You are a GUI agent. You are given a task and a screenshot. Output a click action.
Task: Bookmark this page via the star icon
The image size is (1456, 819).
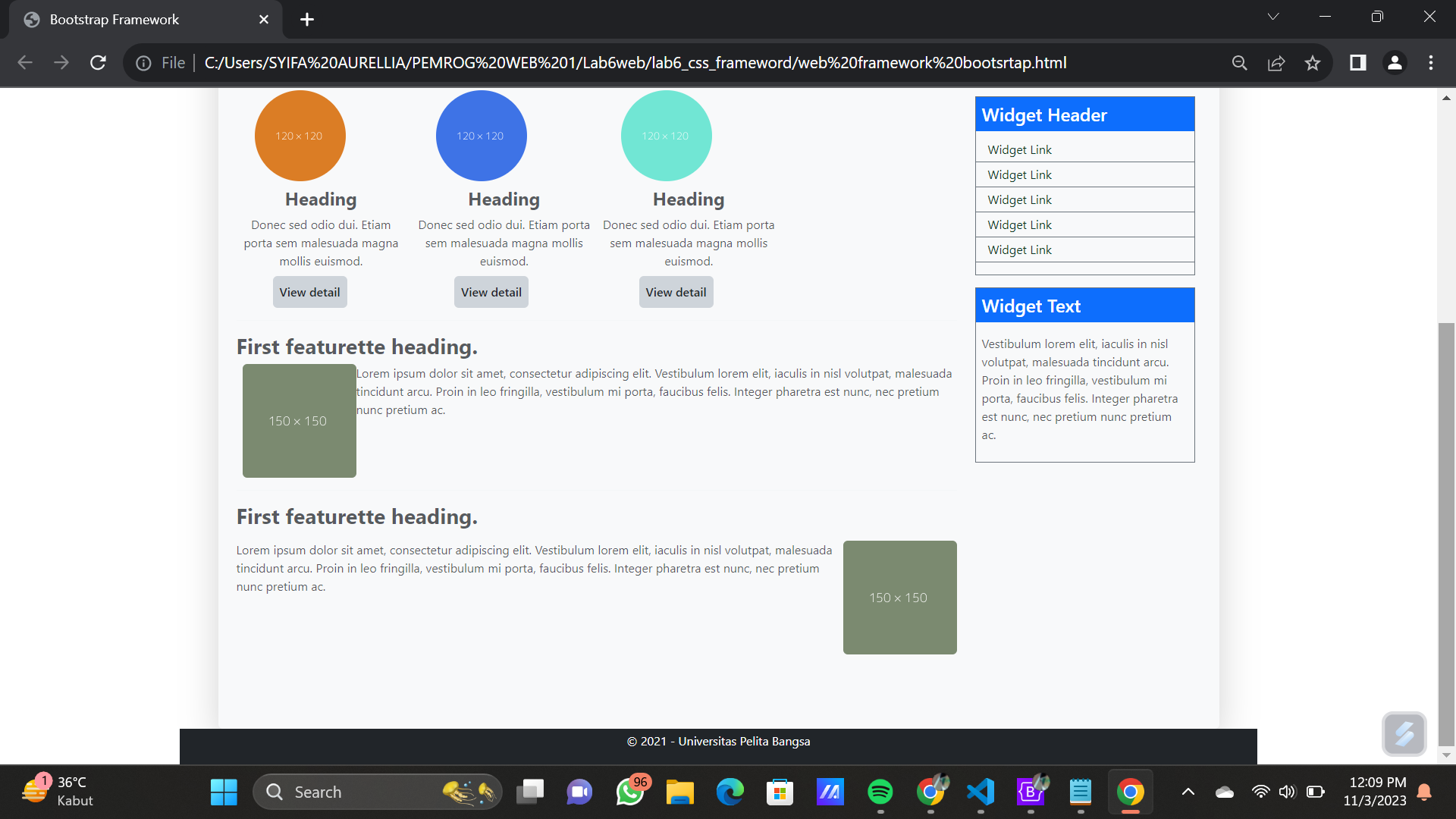coord(1313,63)
